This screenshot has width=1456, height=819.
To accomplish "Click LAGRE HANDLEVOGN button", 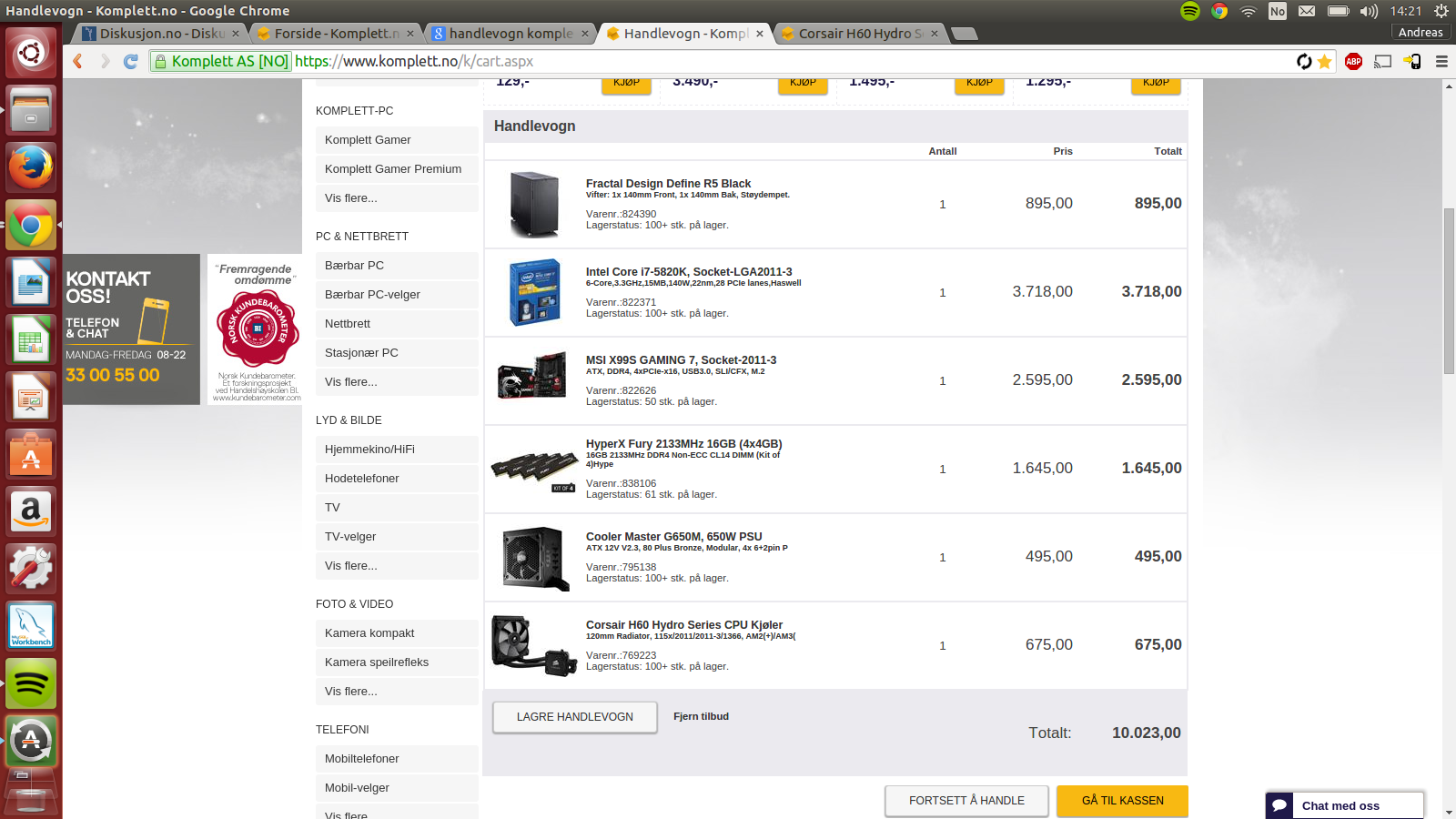I will (x=575, y=717).
